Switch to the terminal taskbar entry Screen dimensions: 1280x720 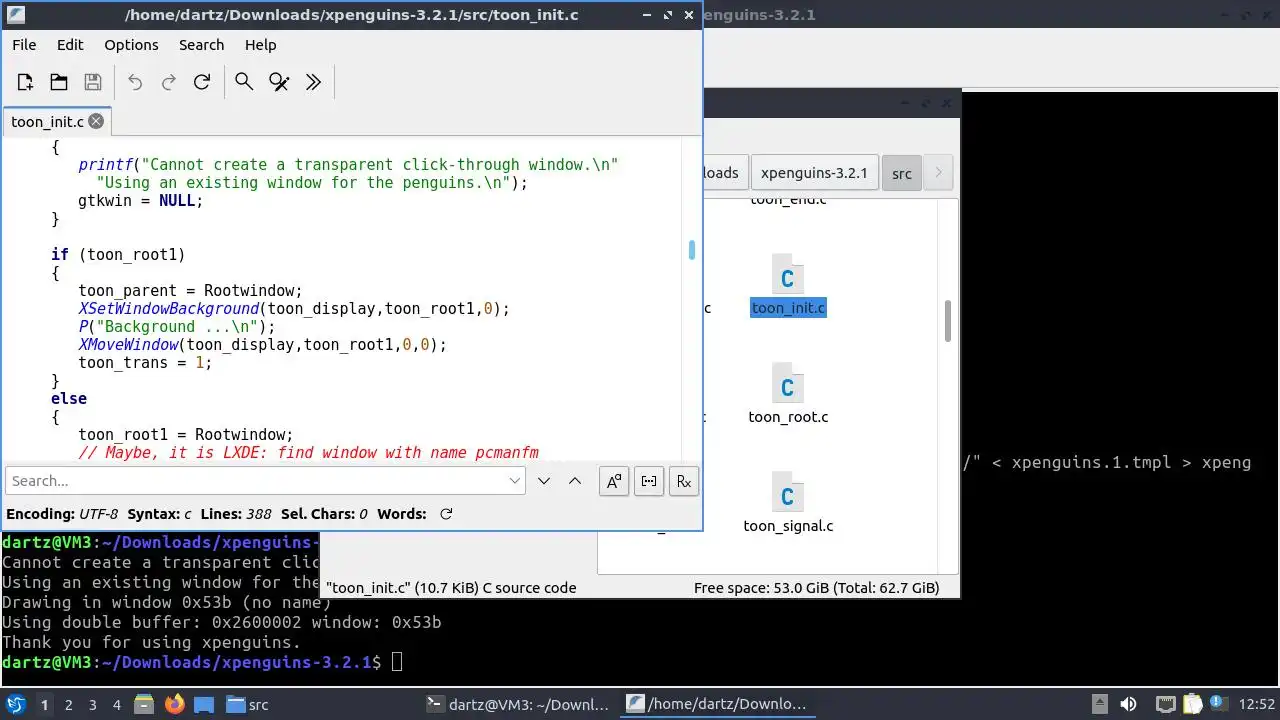[518, 705]
